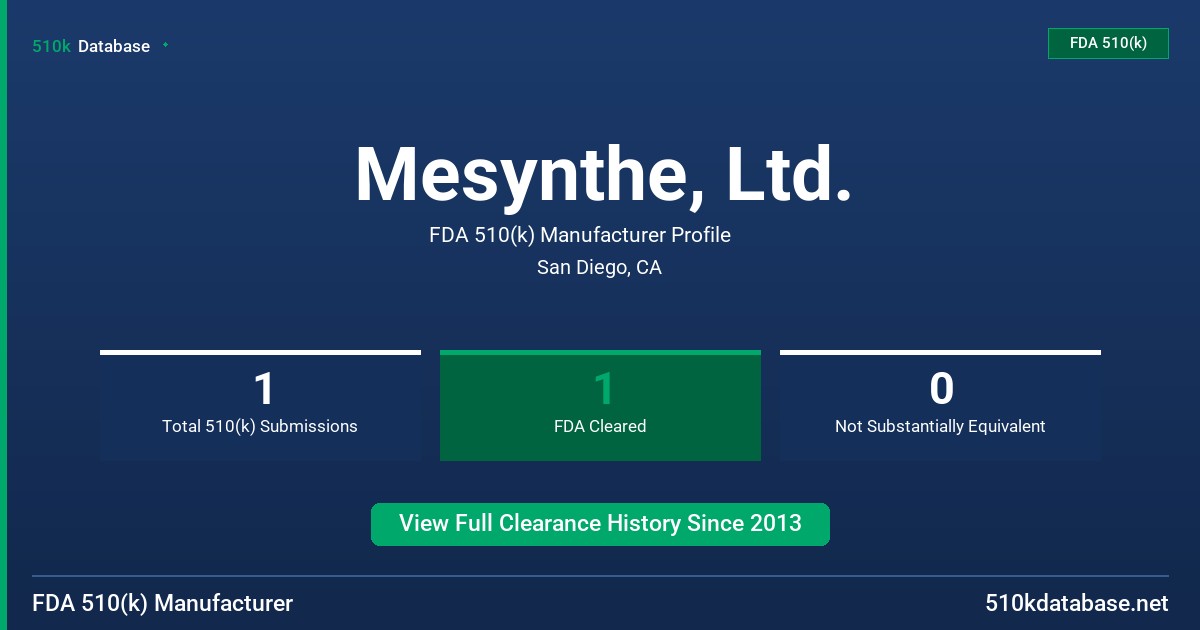This screenshot has width=1200, height=630.
Task: Select the Not Substantially Equivalent card
Action: point(940,405)
